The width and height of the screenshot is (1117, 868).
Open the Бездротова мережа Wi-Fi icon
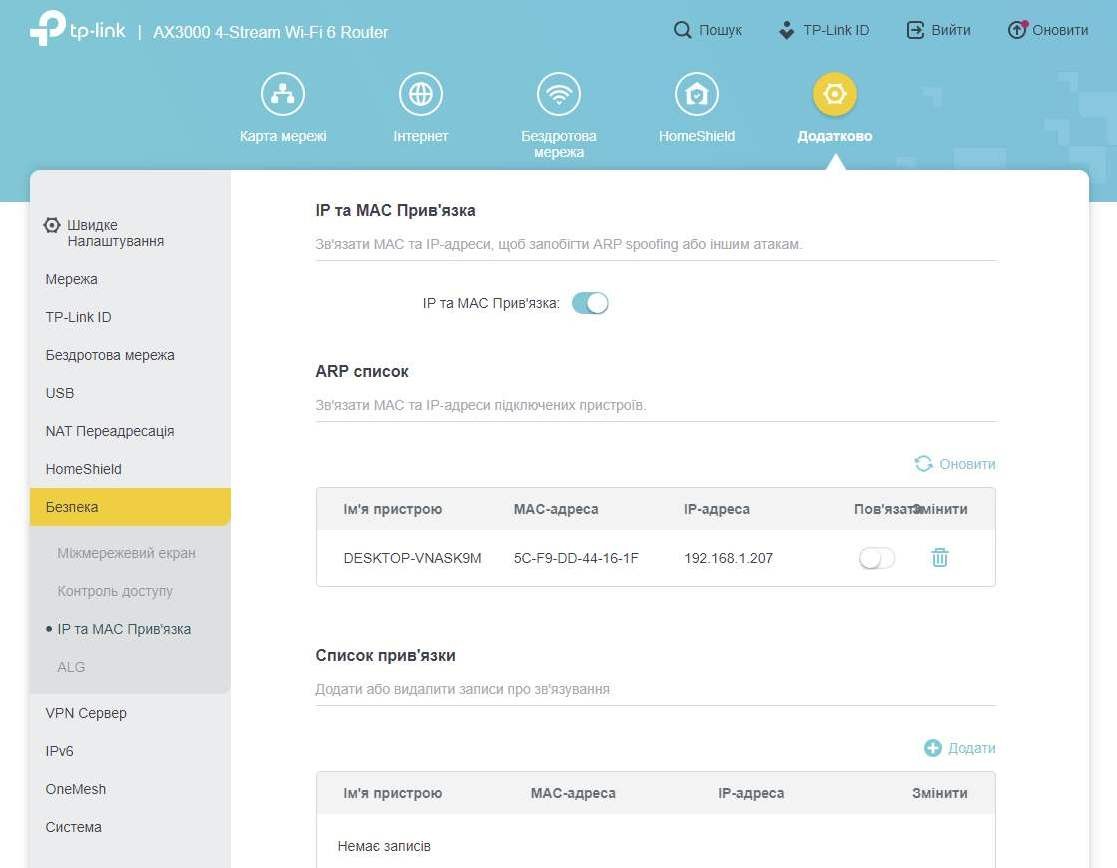(558, 95)
